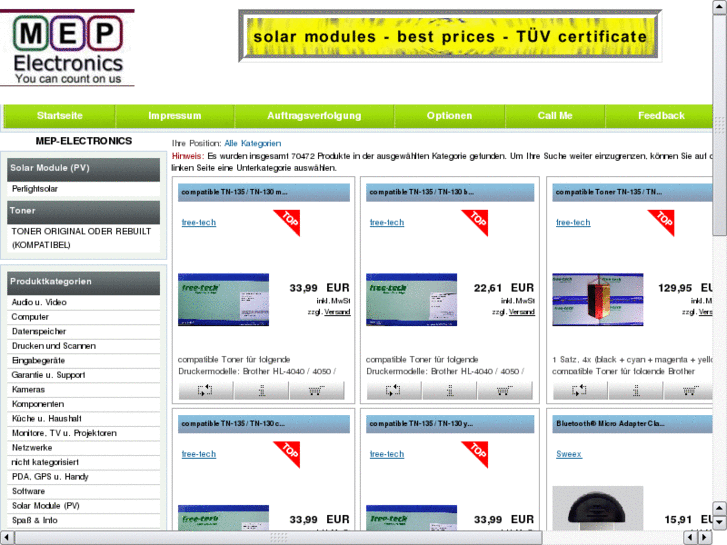Follow the Alle Kategorien breadcrumb link
The width and height of the screenshot is (727, 545).
tap(253, 143)
